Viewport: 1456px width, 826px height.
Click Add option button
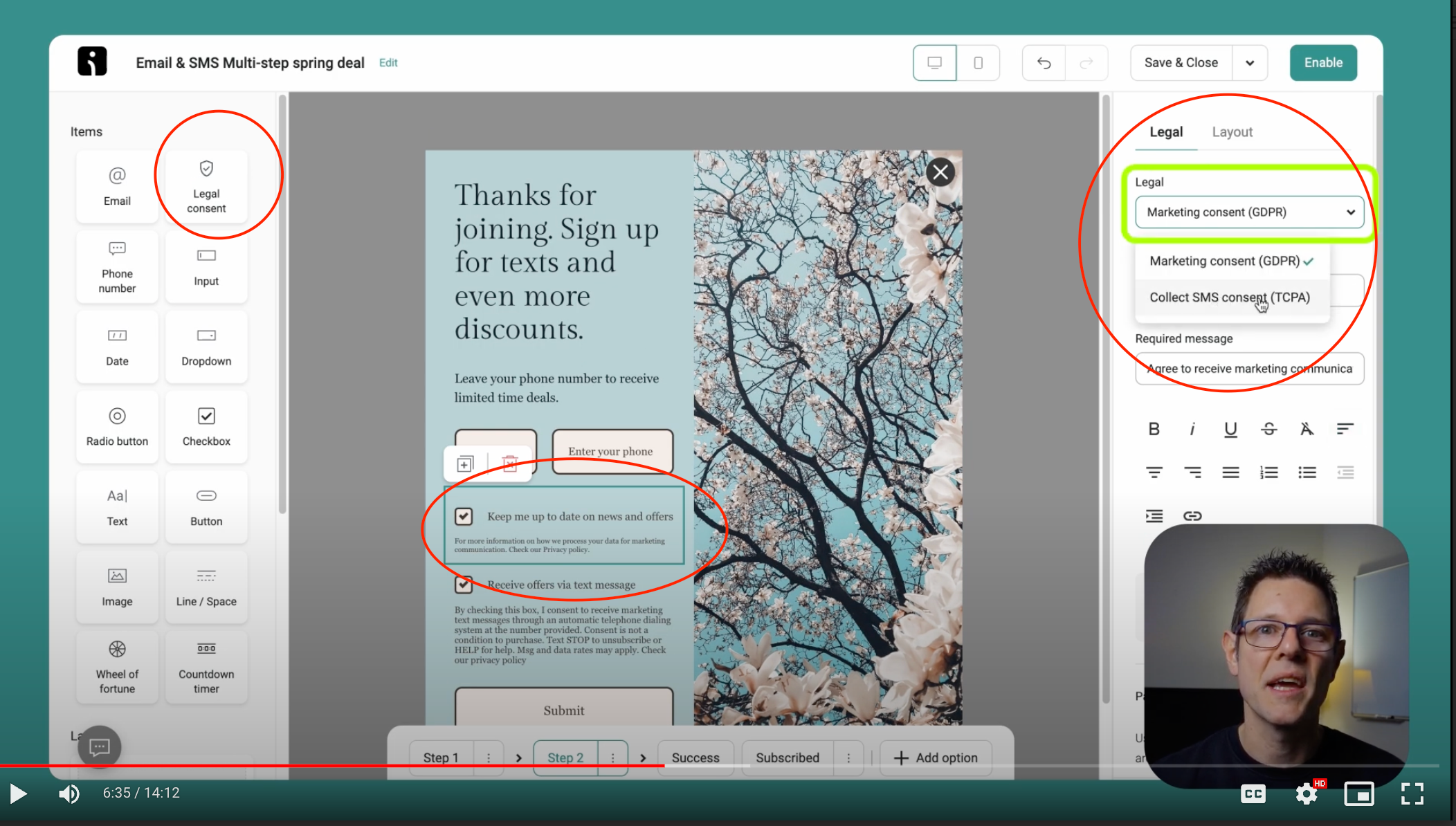click(936, 758)
